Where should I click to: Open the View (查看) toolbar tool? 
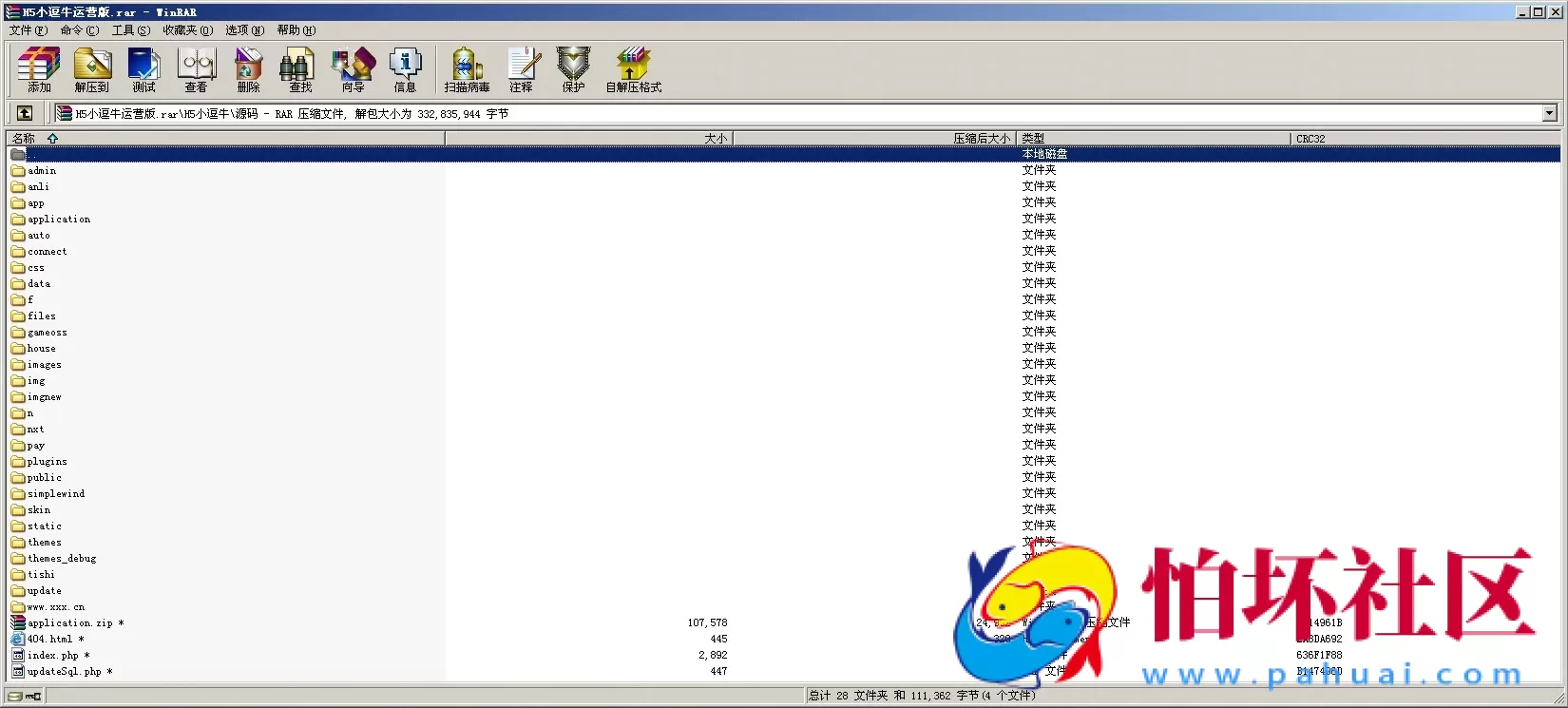(197, 70)
